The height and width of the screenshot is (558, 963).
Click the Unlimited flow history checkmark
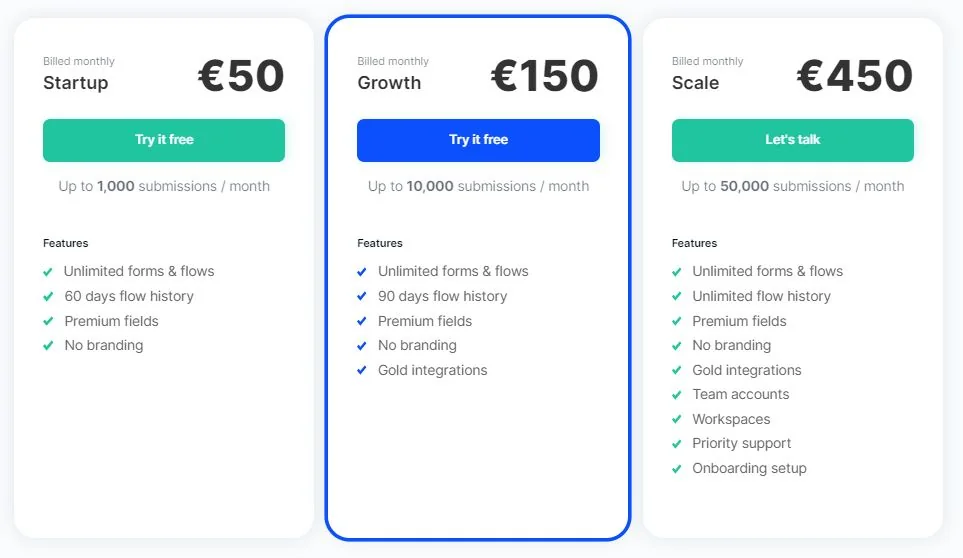(x=677, y=297)
